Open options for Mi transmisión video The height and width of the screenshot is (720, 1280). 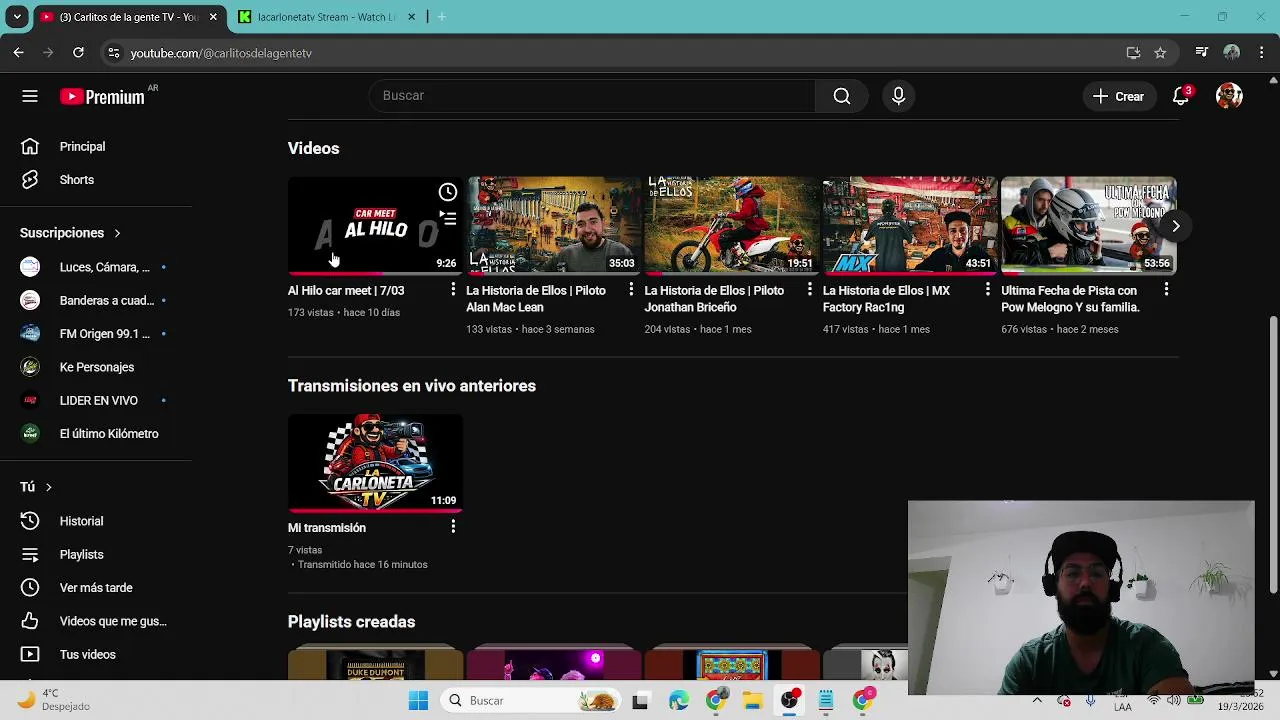pyautogui.click(x=453, y=527)
